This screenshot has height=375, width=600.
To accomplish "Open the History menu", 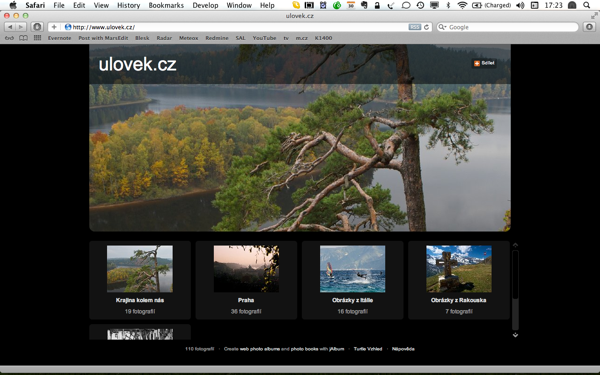I will [x=129, y=5].
